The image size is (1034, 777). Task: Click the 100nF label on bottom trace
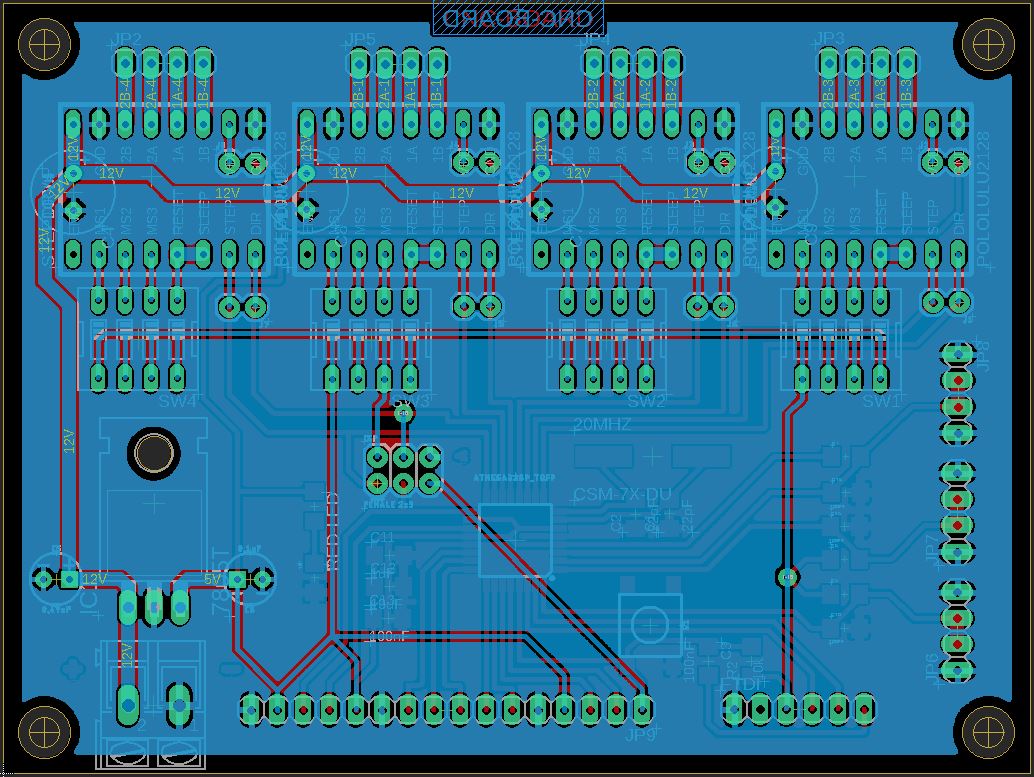point(388,636)
